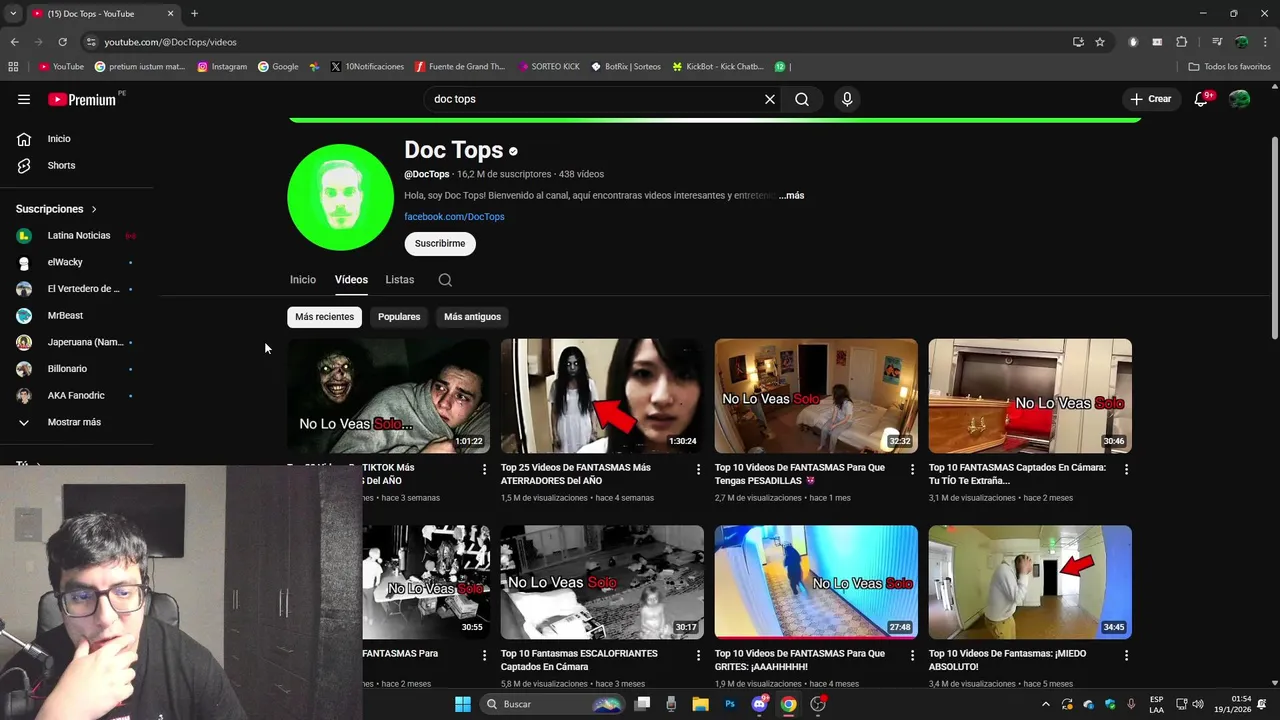The image size is (1280, 720).
Task: Clear the search box with the X icon
Action: coord(770,99)
